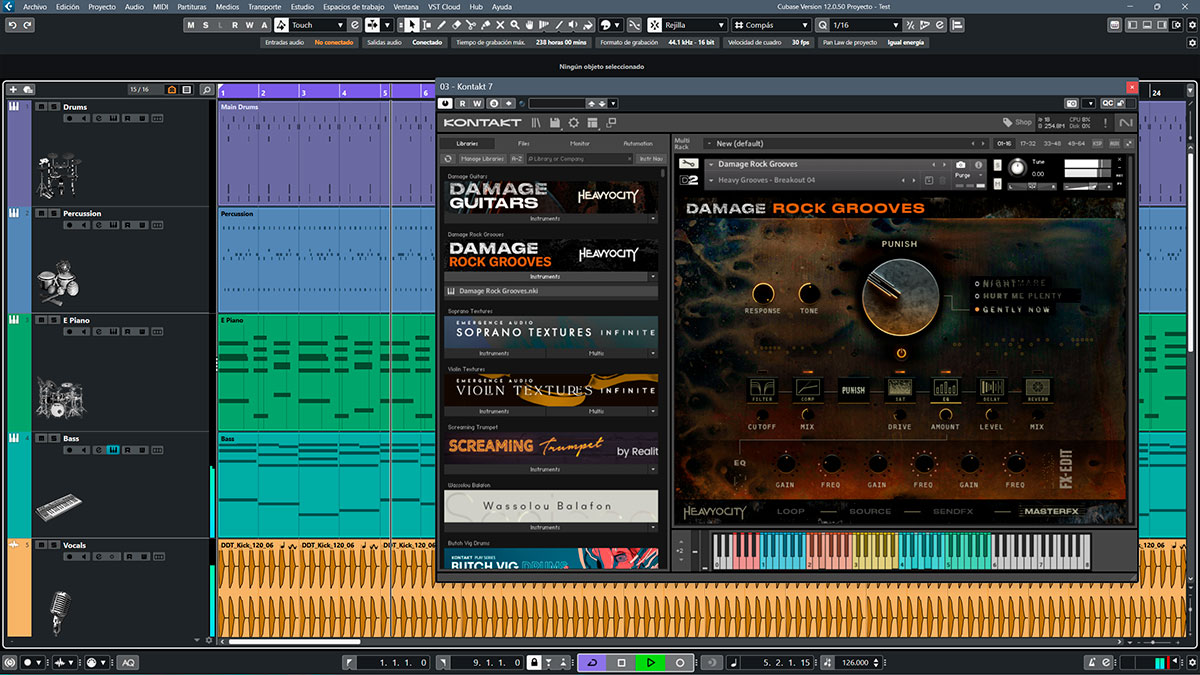Open the VST Cloud menu
The width and height of the screenshot is (1200, 675).
coord(443,6)
